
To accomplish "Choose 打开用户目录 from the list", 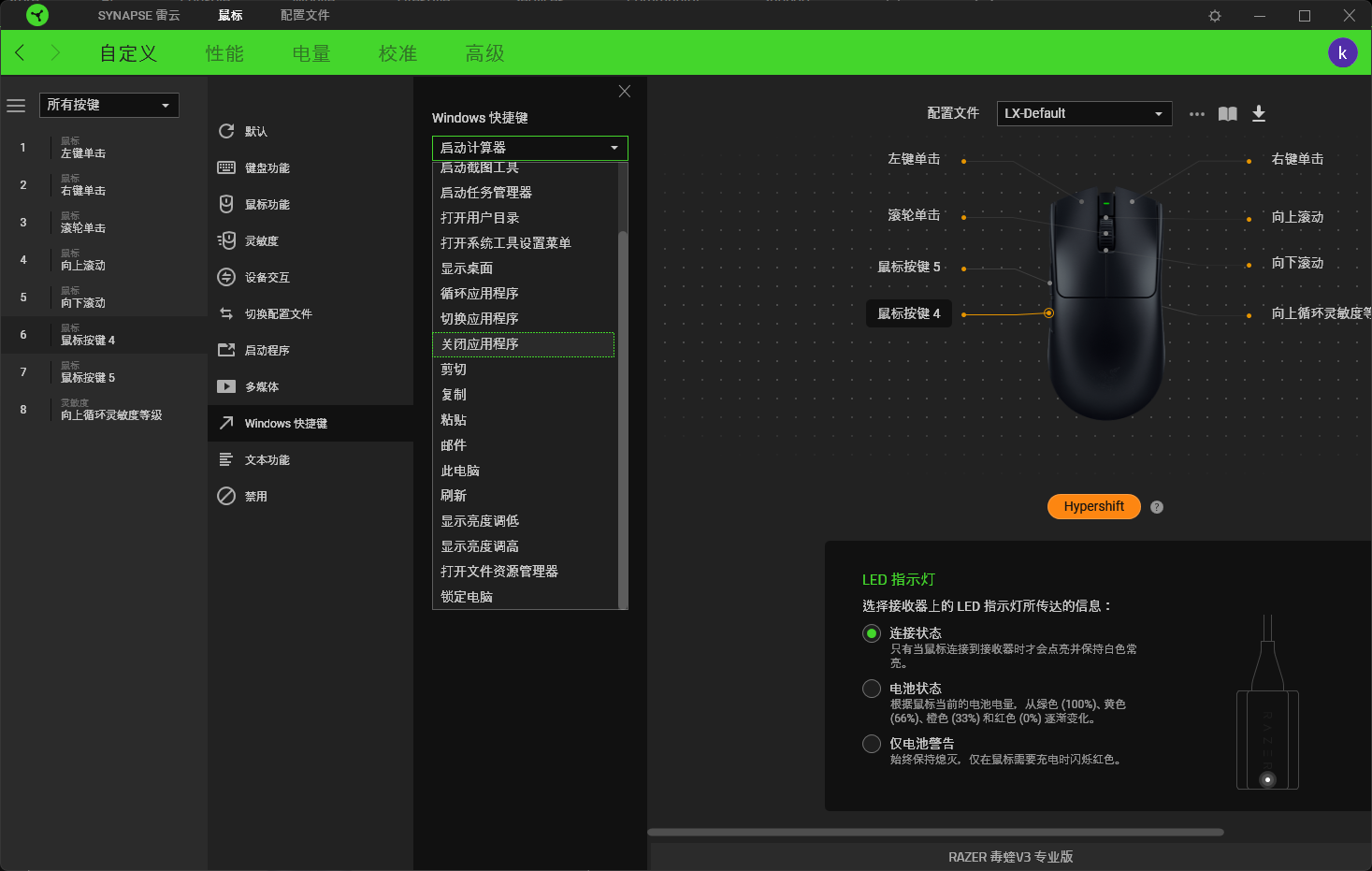I will click(525, 218).
